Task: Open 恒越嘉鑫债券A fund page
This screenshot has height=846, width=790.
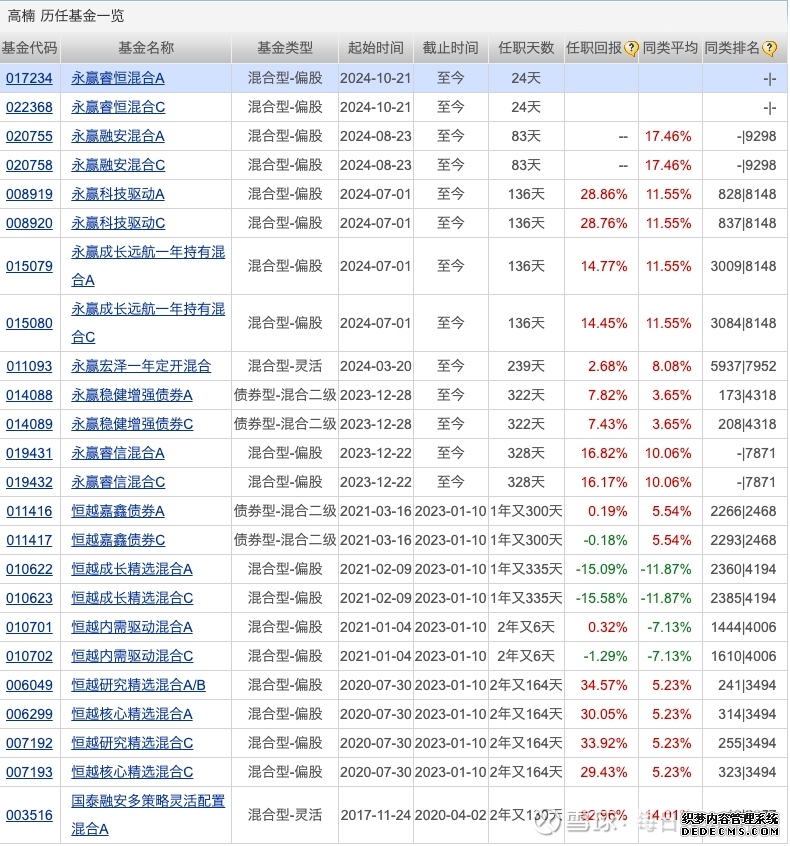Action: click(118, 512)
